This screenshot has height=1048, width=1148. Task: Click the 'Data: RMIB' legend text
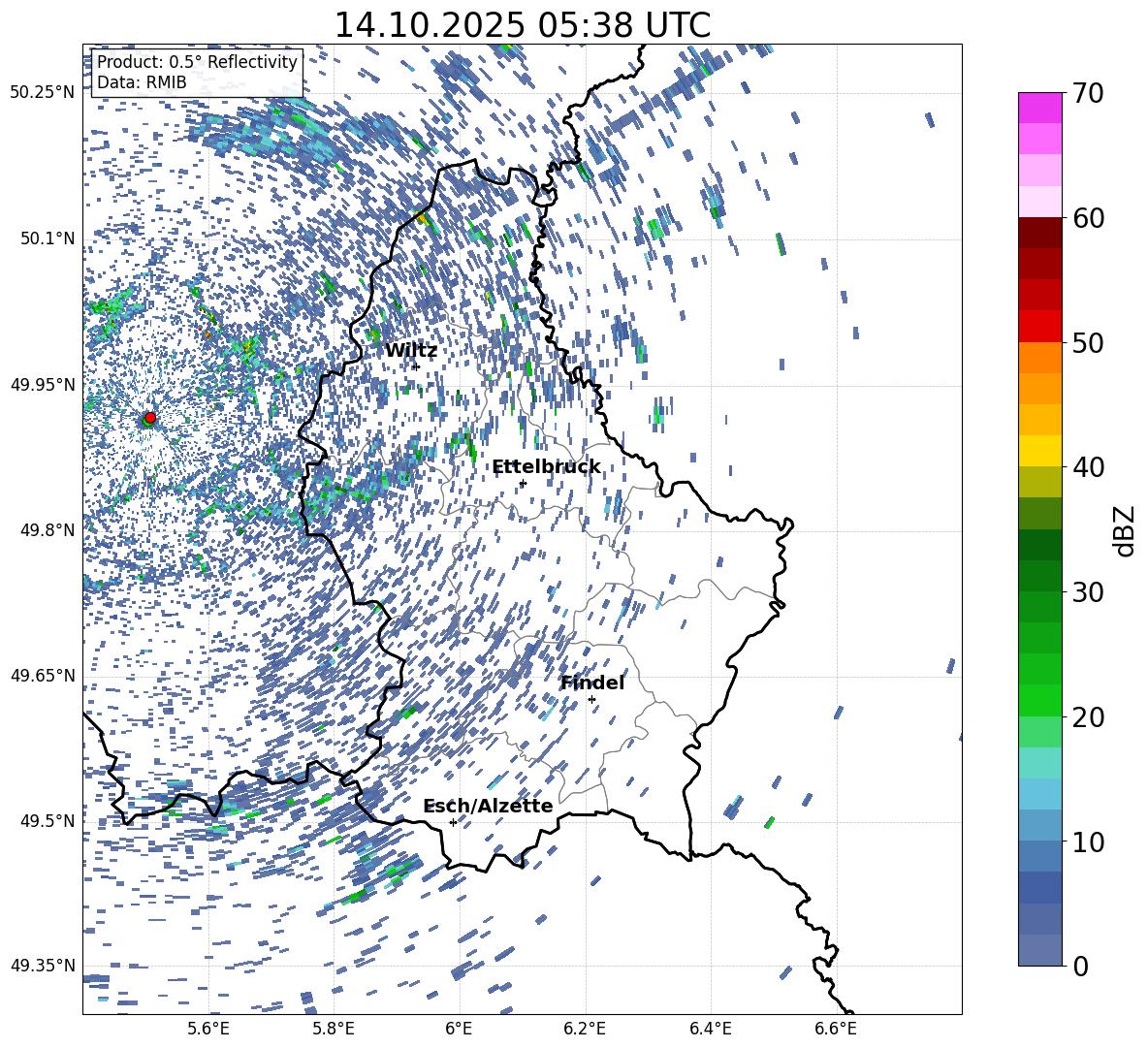click(x=142, y=82)
